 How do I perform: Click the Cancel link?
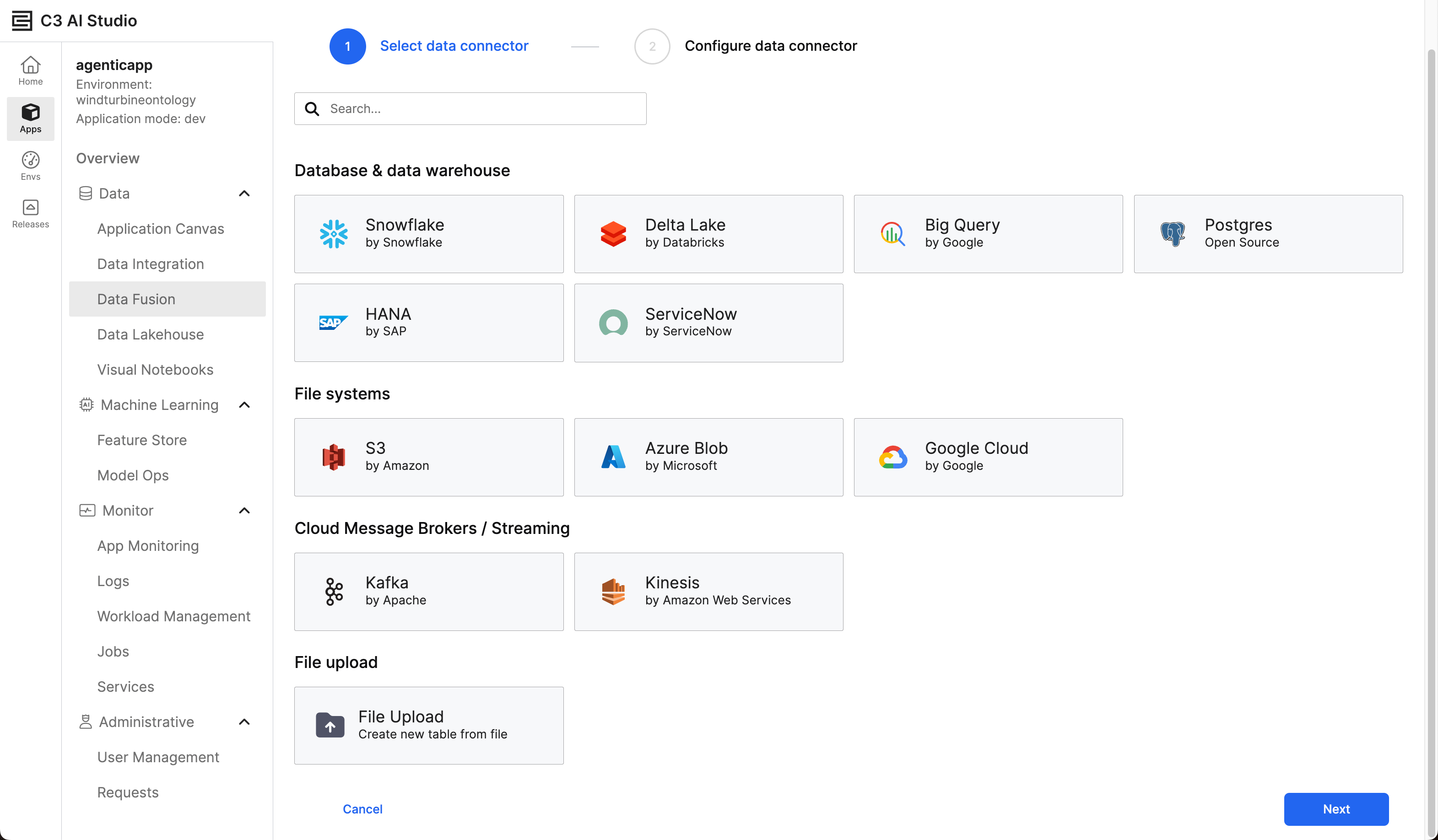tap(362, 808)
